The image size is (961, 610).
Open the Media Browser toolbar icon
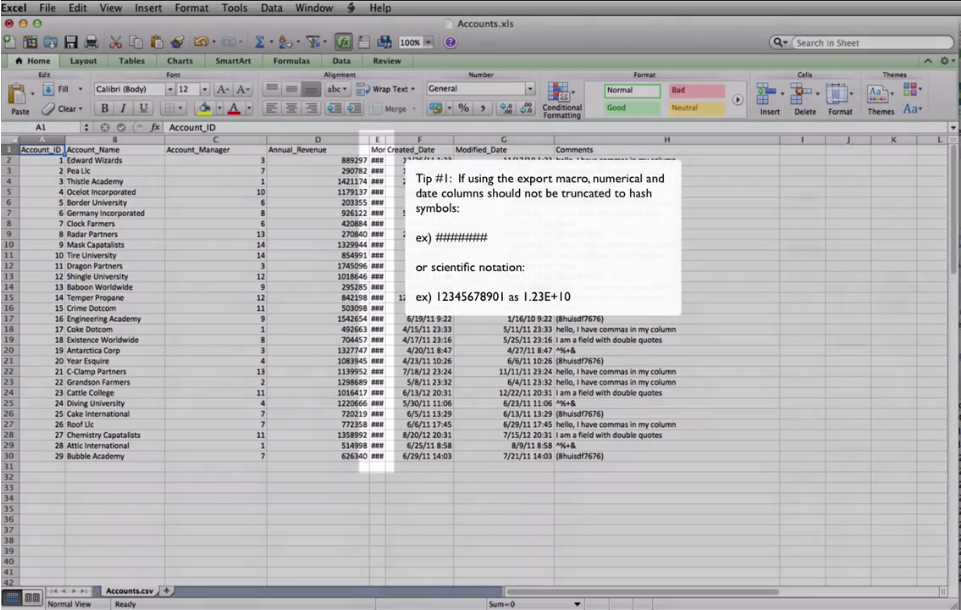point(384,42)
